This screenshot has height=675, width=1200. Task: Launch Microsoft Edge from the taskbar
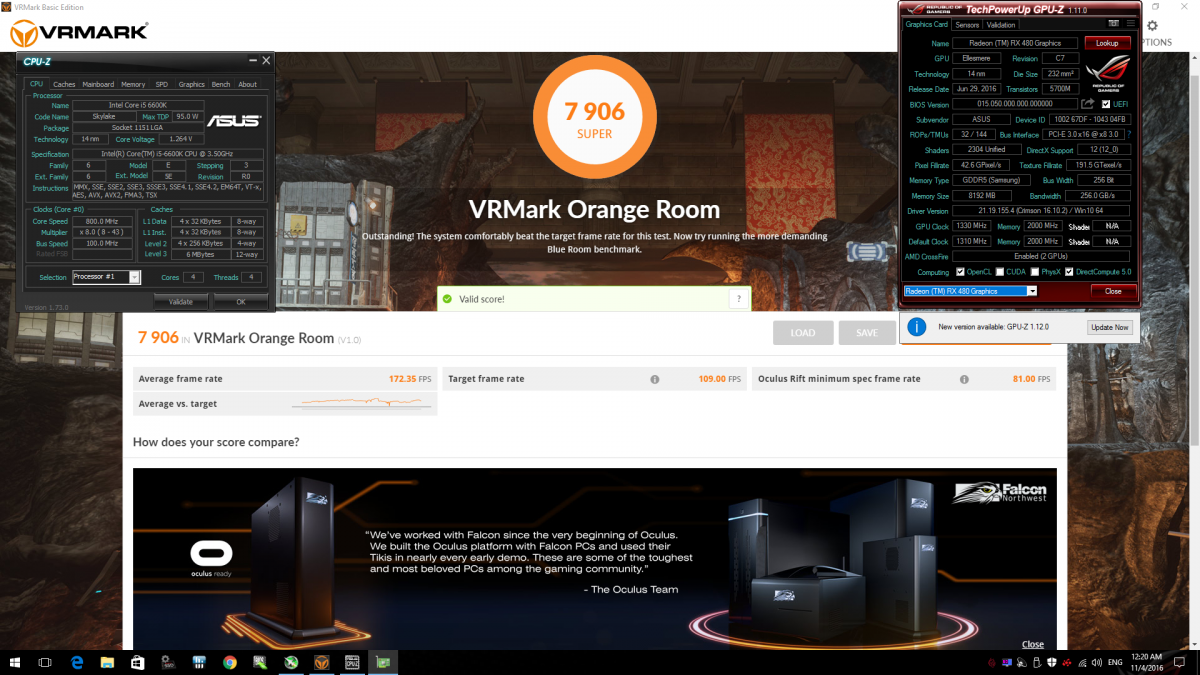tap(77, 662)
